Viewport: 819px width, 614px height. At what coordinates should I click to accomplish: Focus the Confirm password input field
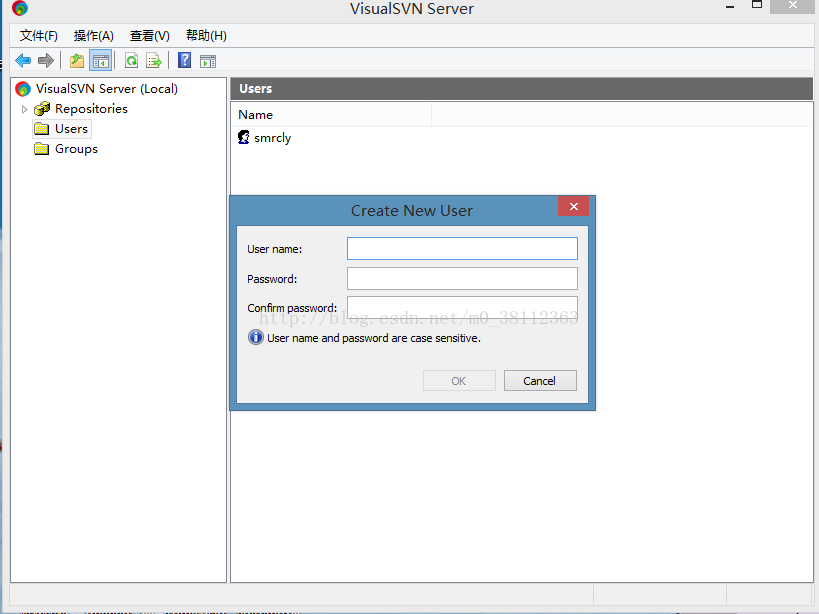(462, 308)
